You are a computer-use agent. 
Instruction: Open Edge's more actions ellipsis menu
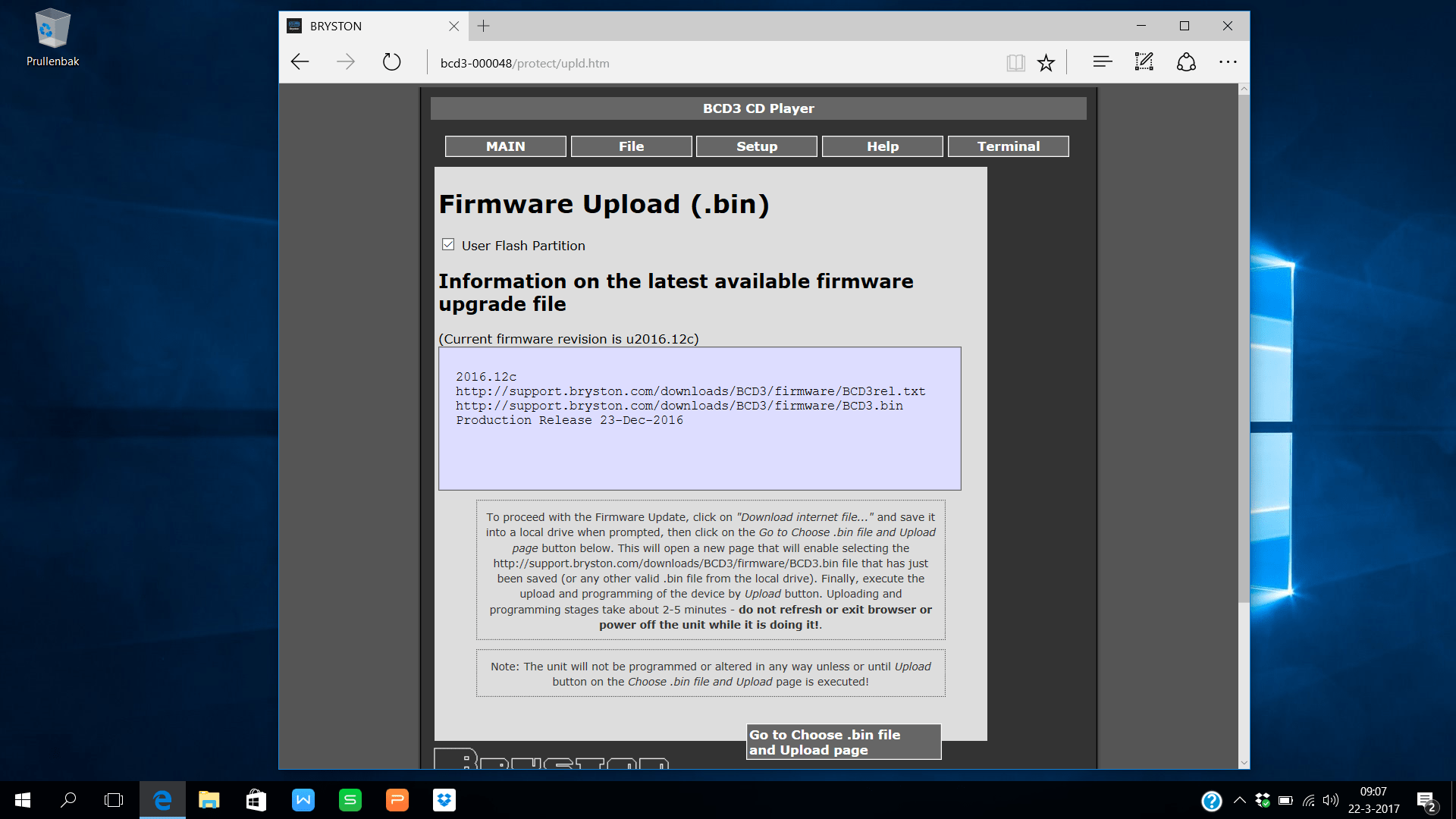pos(1228,62)
